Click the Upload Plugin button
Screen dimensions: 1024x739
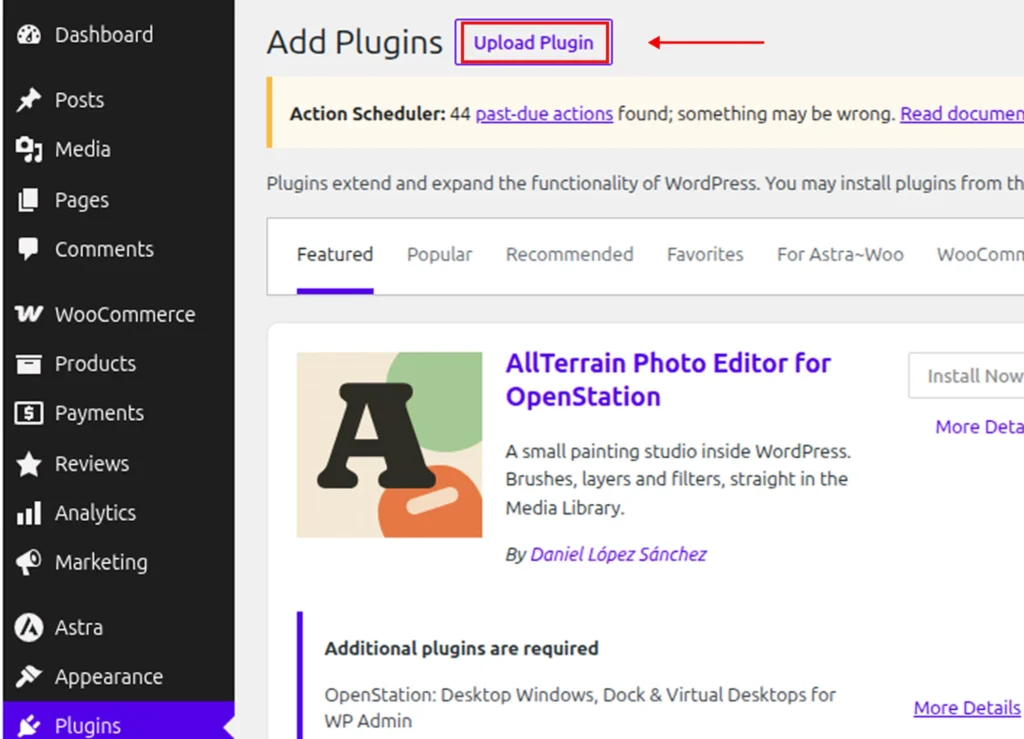(x=534, y=42)
